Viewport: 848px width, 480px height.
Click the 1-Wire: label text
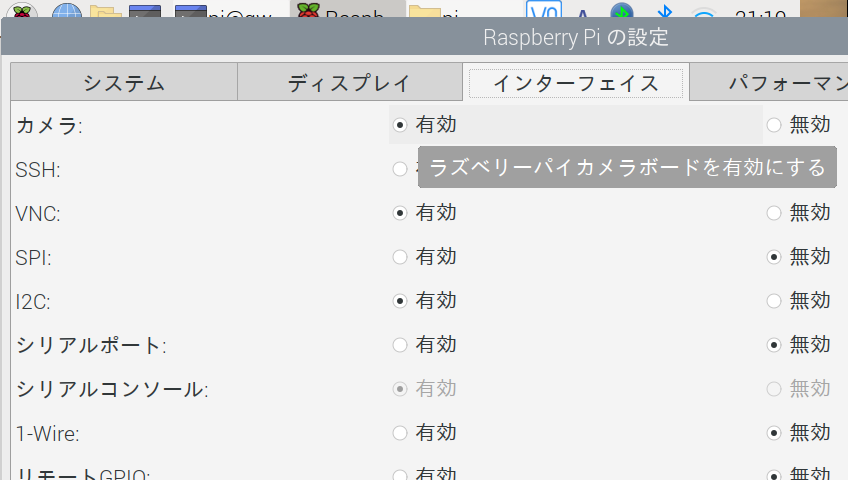[48, 434]
